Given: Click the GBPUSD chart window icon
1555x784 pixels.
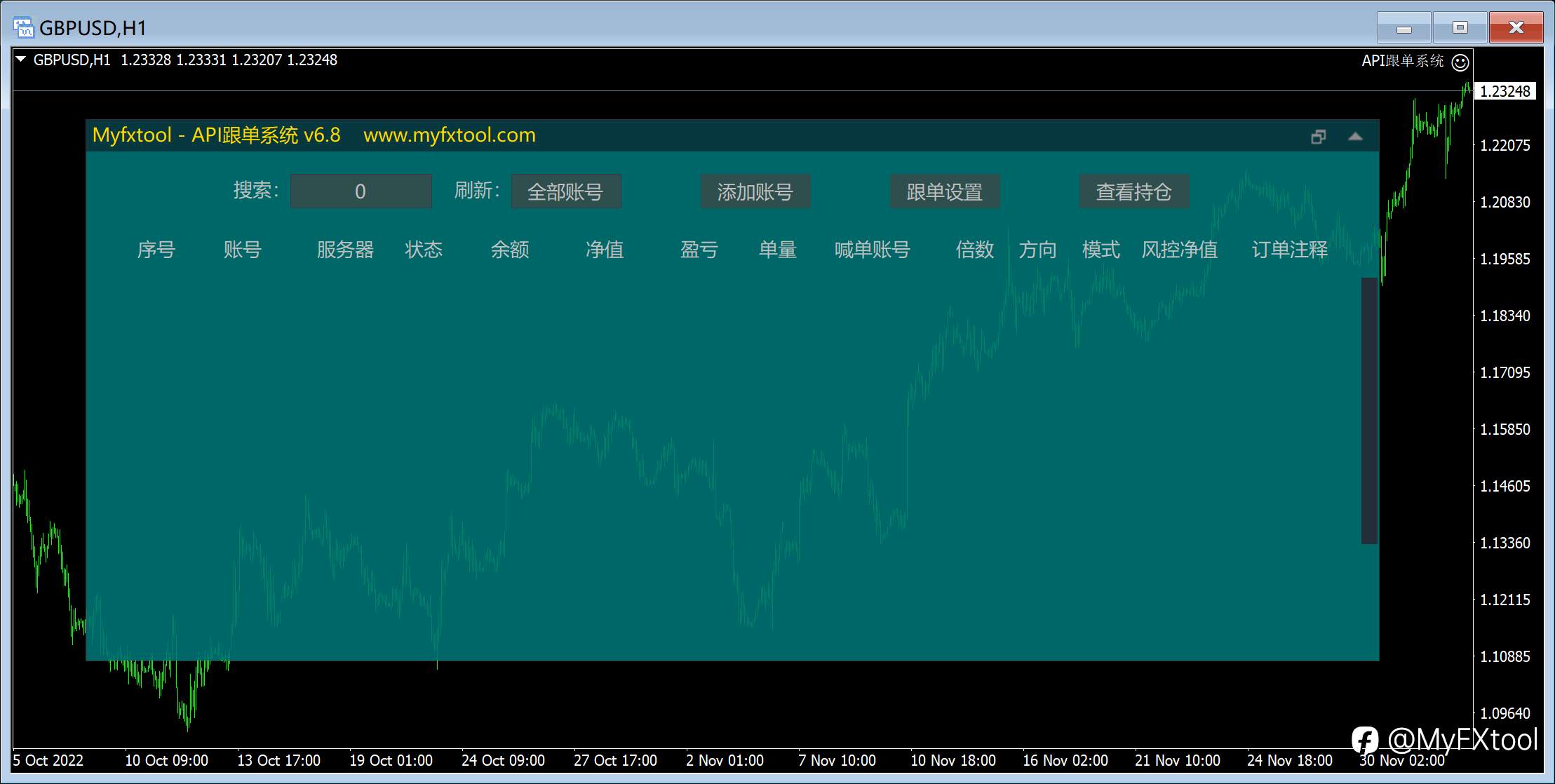Looking at the screenshot, I should pyautogui.click(x=23, y=28).
